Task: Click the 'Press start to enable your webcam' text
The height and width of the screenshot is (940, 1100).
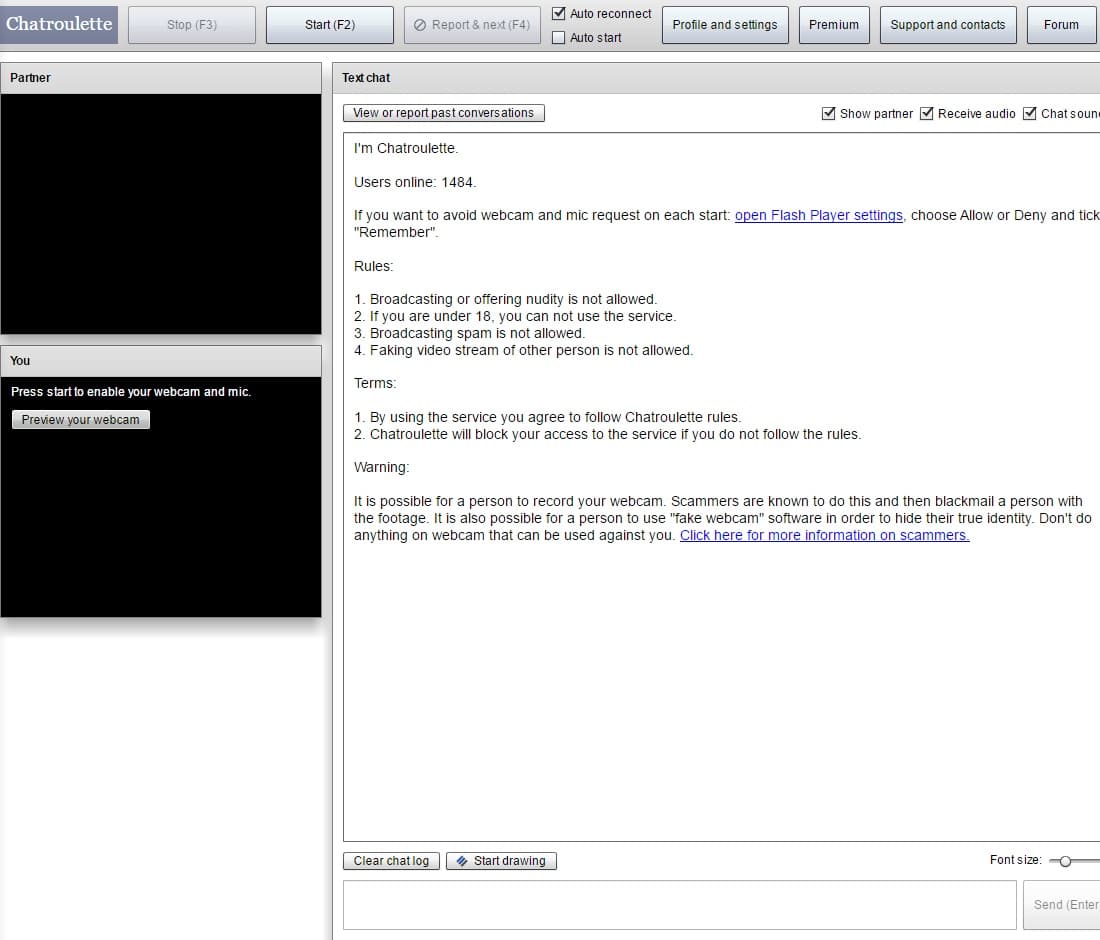Action: 130,391
